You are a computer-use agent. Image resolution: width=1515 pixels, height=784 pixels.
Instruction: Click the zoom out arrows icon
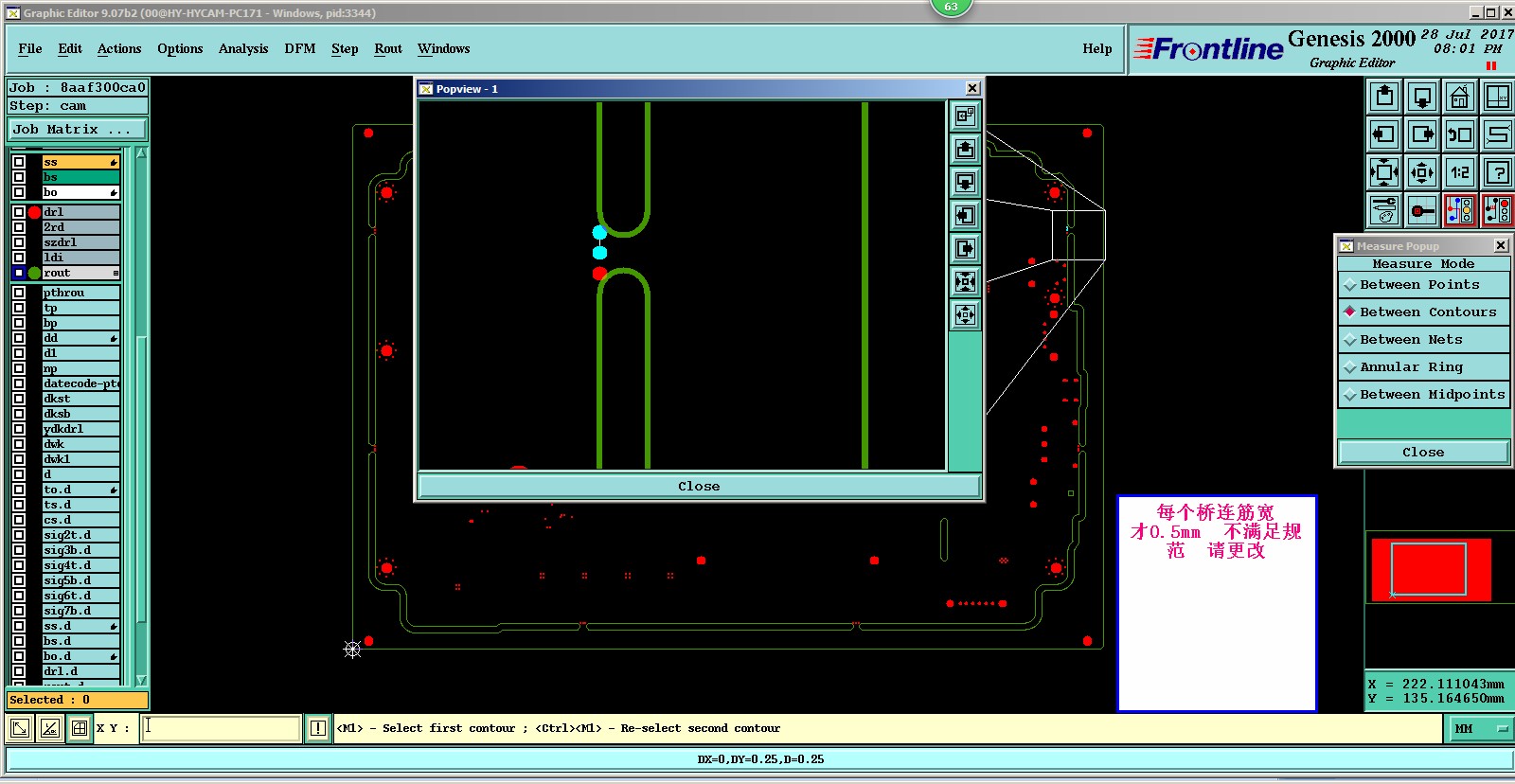[1422, 172]
